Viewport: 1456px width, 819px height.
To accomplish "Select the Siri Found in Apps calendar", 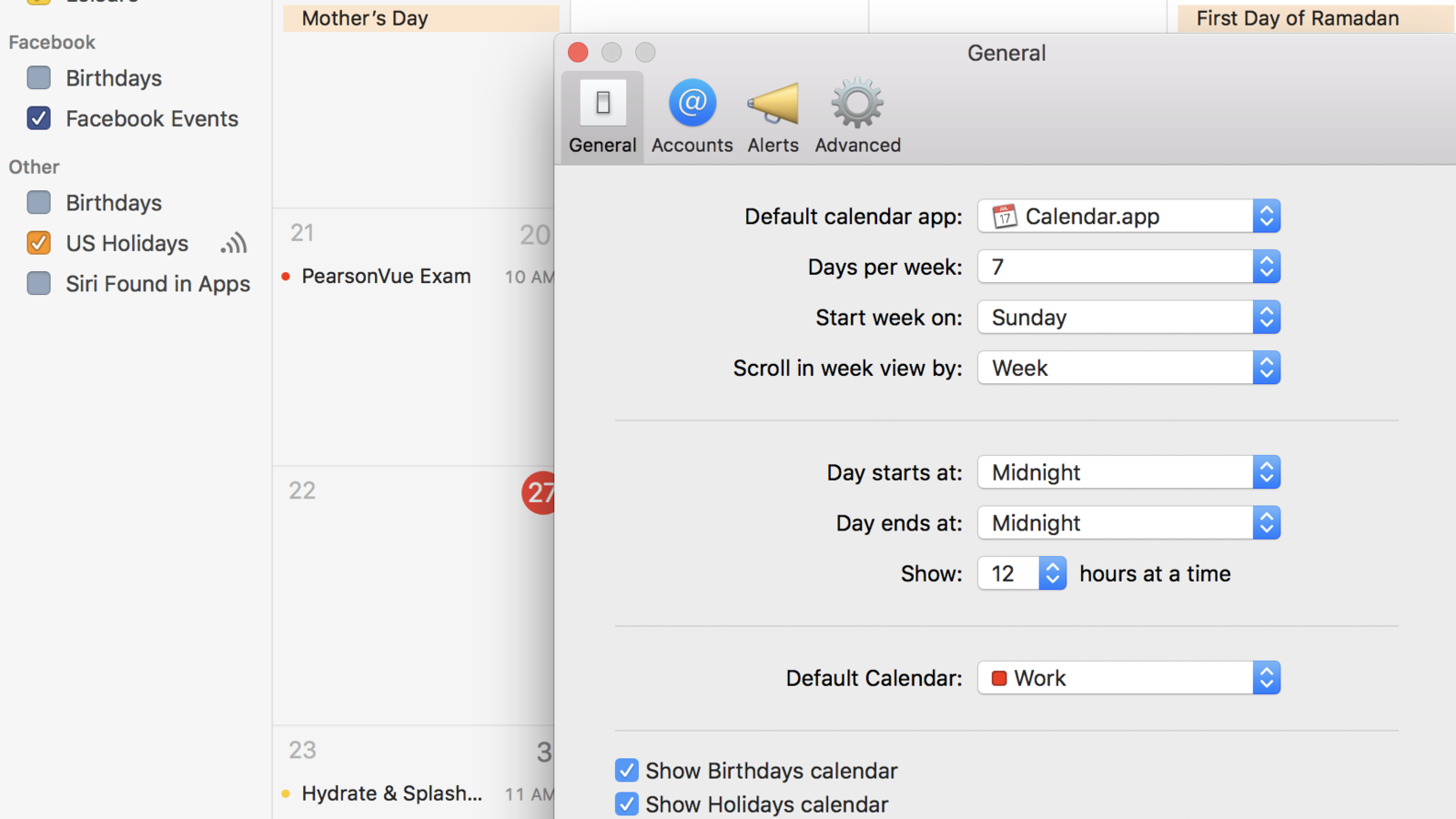I will (38, 283).
